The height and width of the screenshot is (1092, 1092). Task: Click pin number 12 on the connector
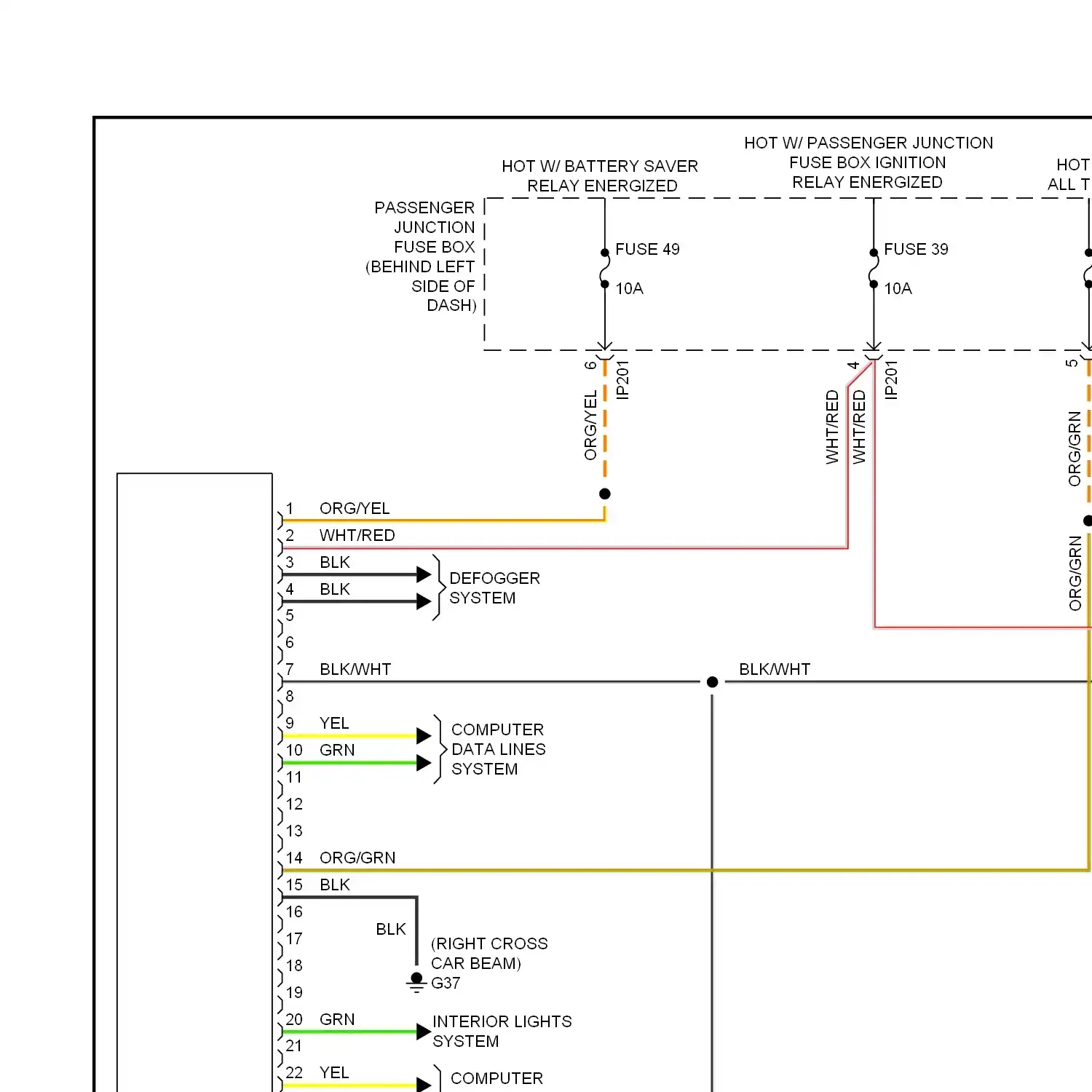[x=294, y=804]
